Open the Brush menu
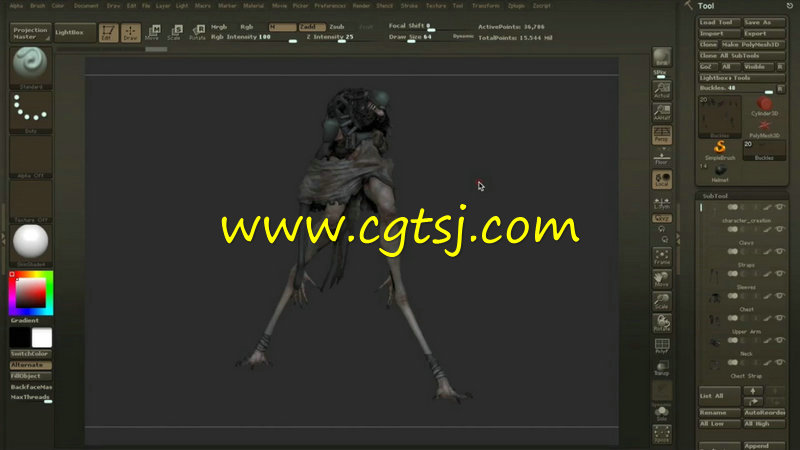This screenshot has height=450, width=800. (38, 6)
